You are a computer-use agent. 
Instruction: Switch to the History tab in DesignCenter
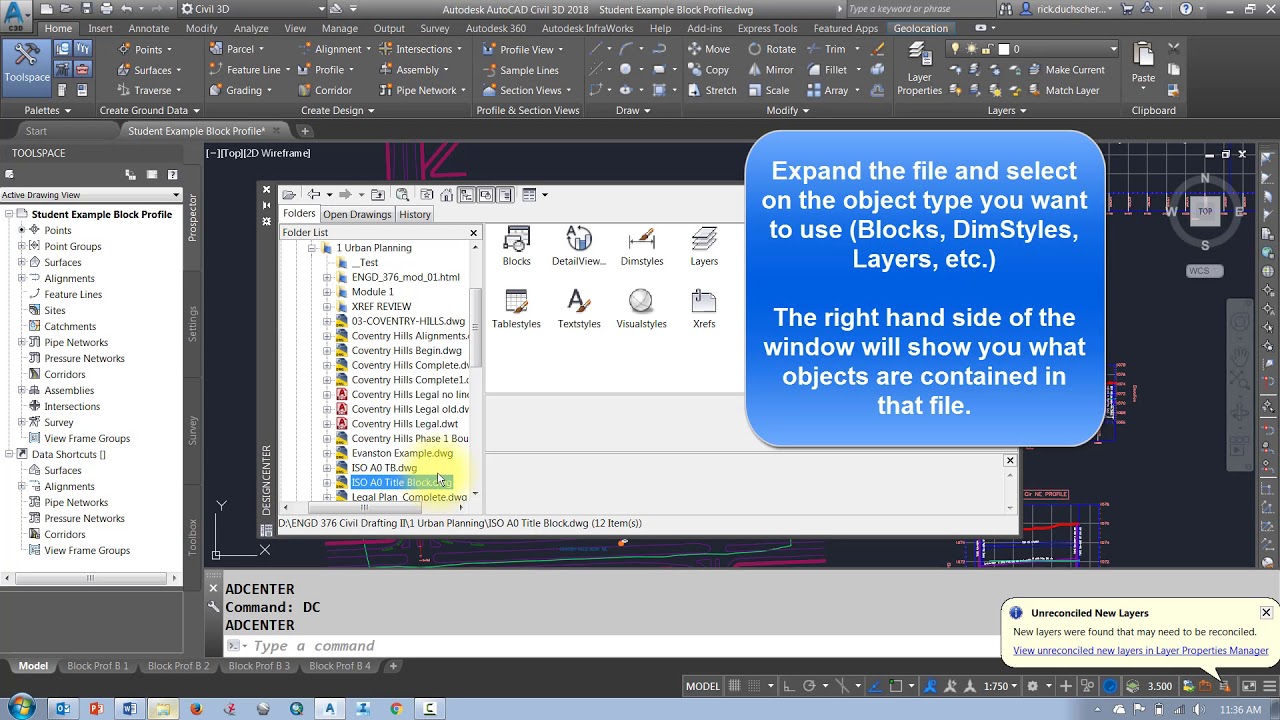pyautogui.click(x=414, y=214)
